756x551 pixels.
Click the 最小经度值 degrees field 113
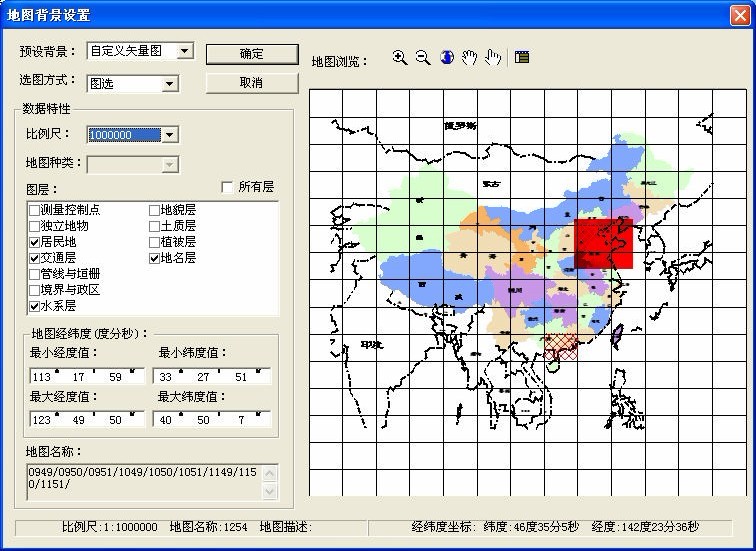(42, 376)
